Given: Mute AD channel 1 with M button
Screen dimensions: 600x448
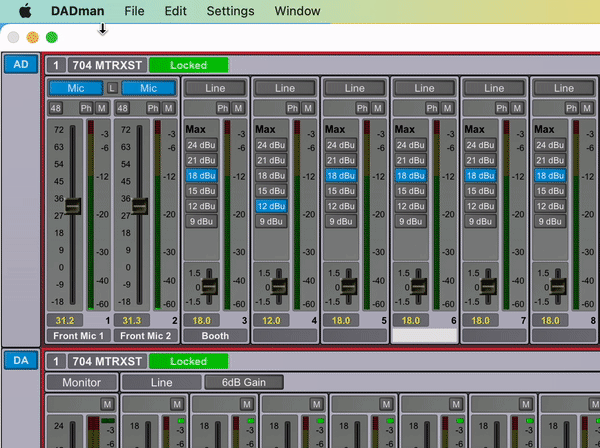Looking at the screenshot, I should coord(102,108).
